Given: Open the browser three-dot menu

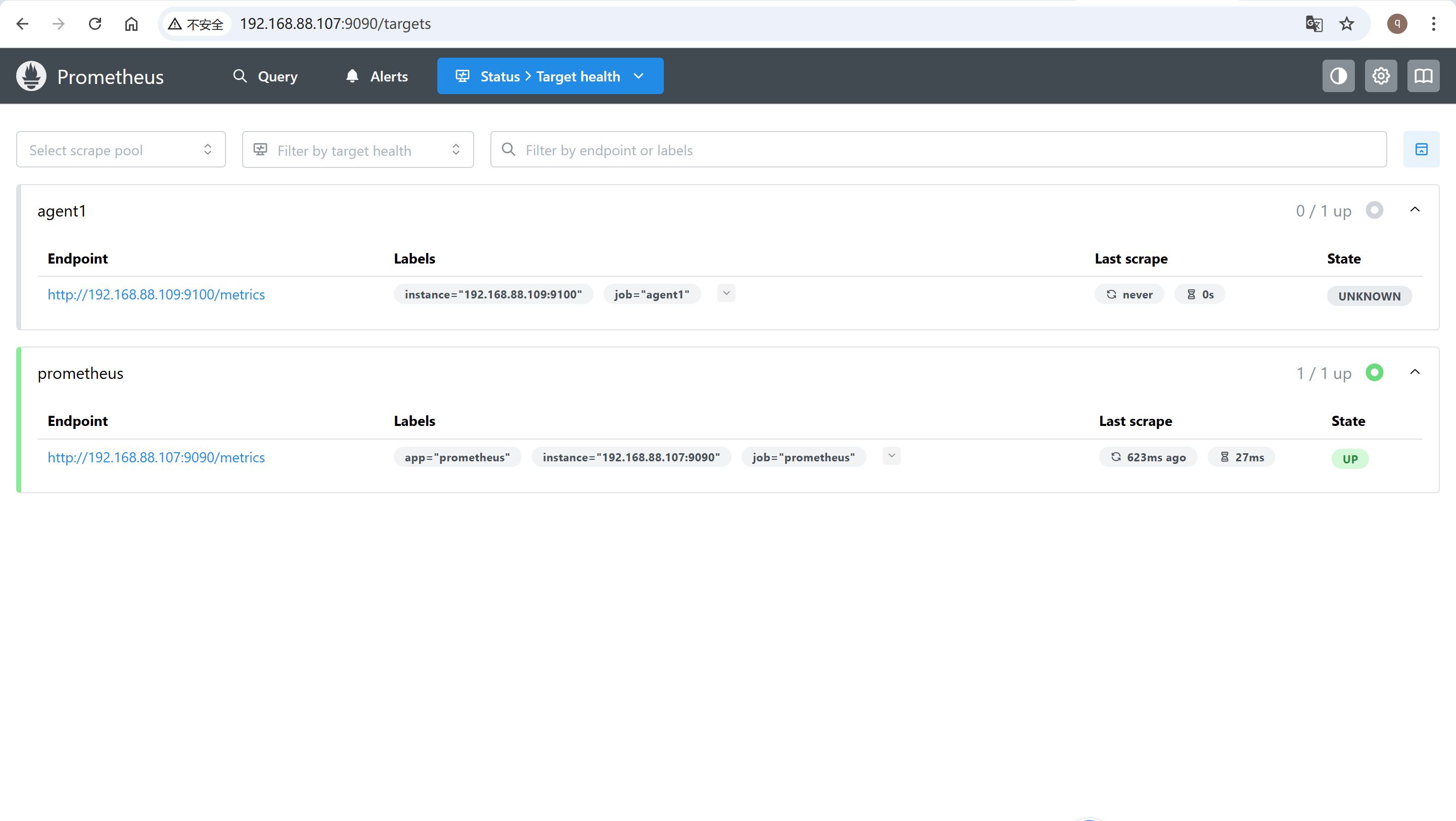Looking at the screenshot, I should [x=1433, y=24].
